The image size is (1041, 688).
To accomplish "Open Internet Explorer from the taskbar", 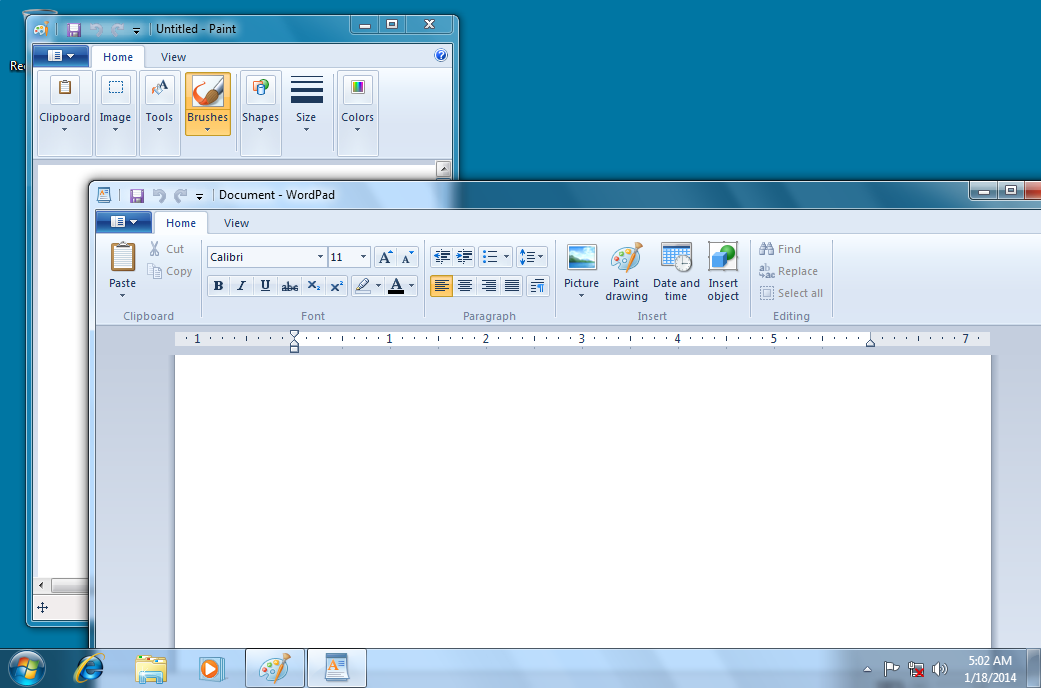I will 89,667.
